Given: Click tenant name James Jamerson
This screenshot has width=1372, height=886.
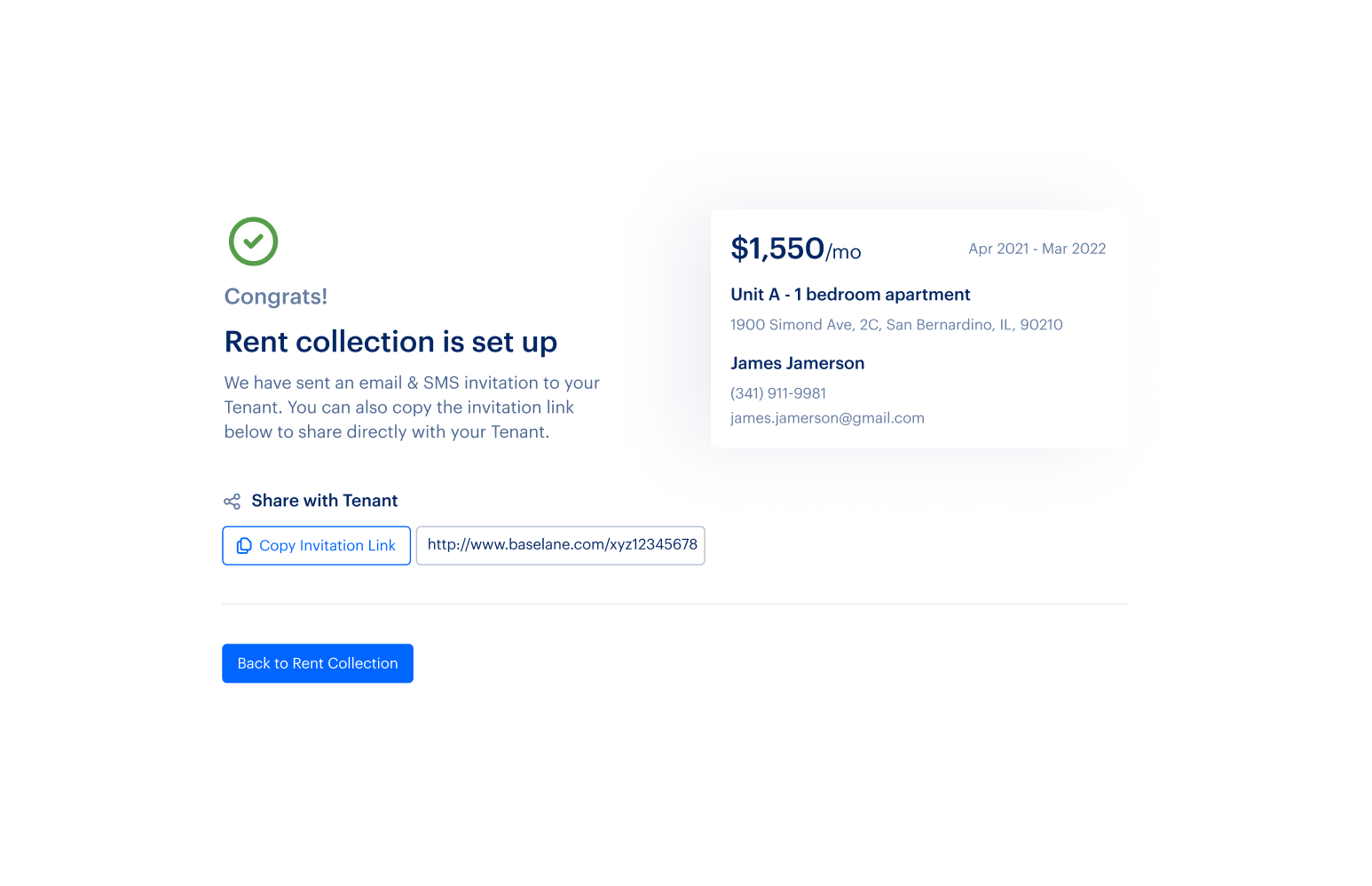Looking at the screenshot, I should [797, 363].
